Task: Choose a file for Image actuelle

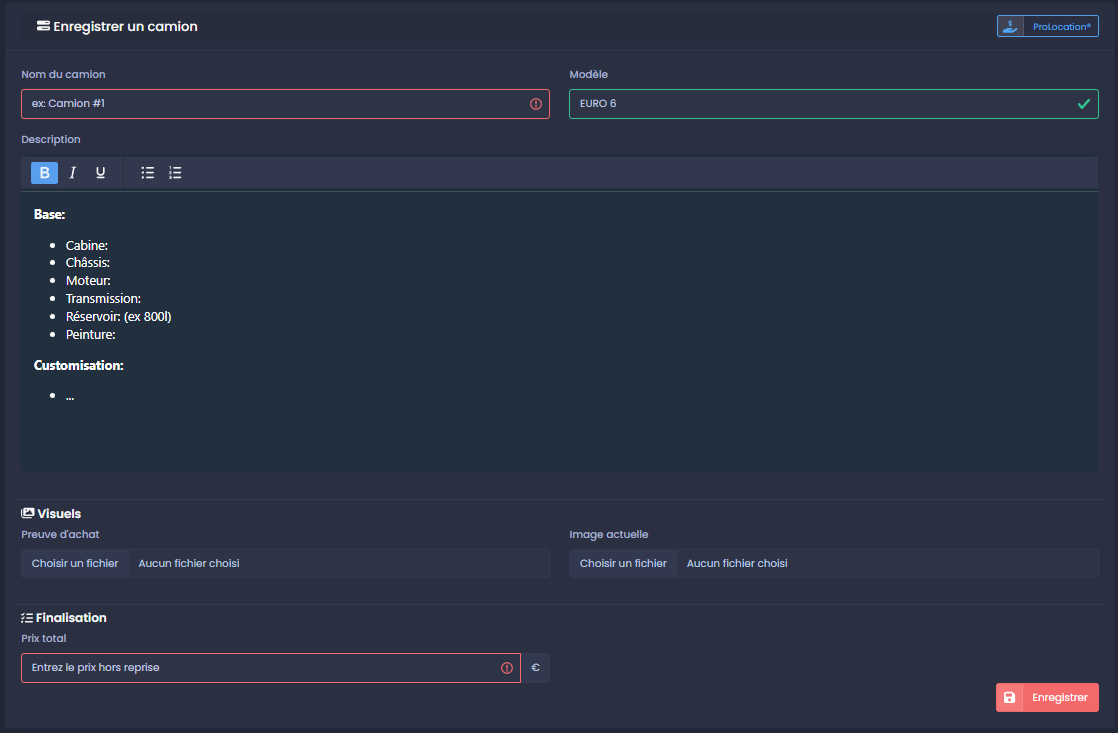Action: point(623,563)
